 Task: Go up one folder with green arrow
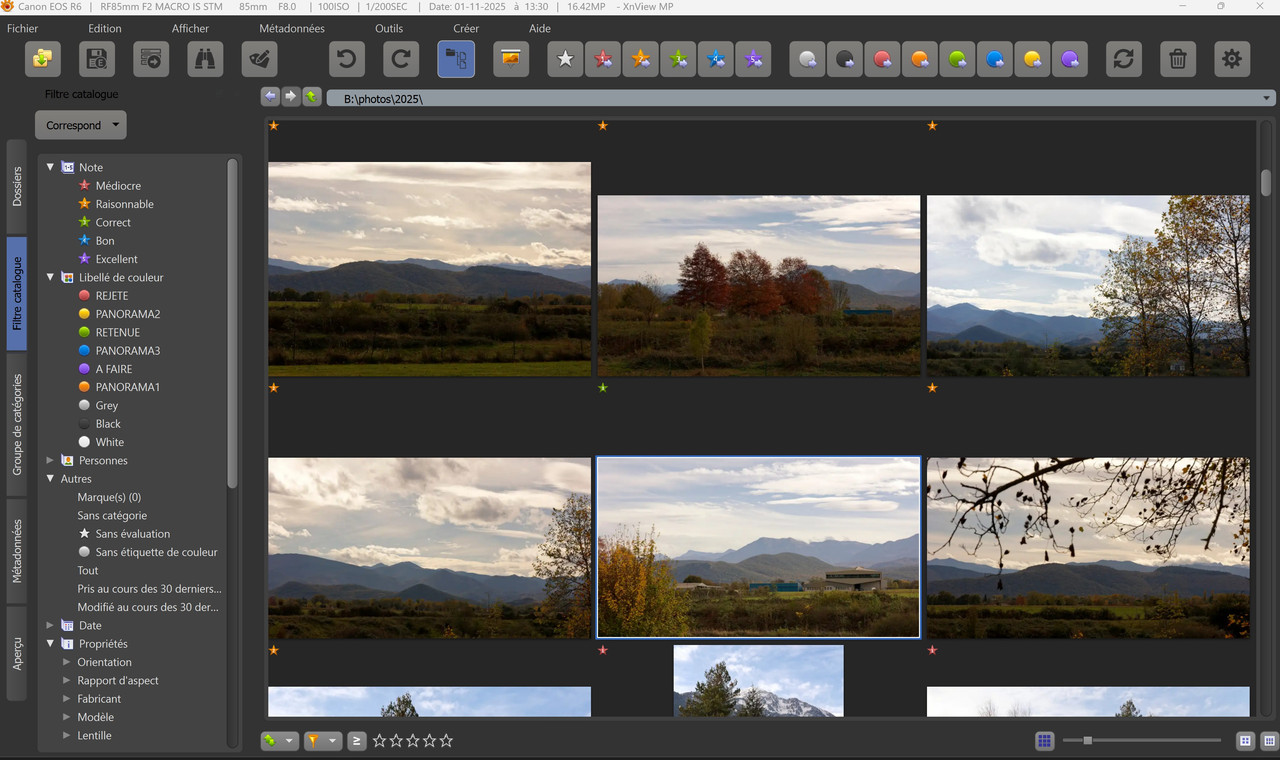(312, 97)
